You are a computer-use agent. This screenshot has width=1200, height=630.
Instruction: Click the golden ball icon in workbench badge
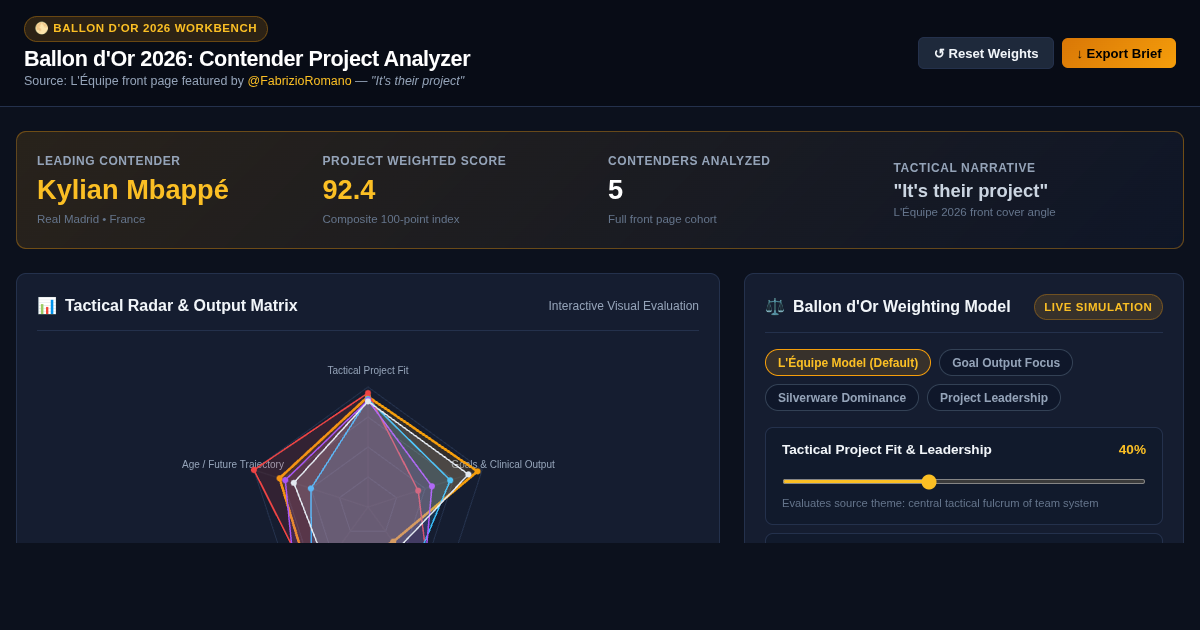pyautogui.click(x=42, y=28)
